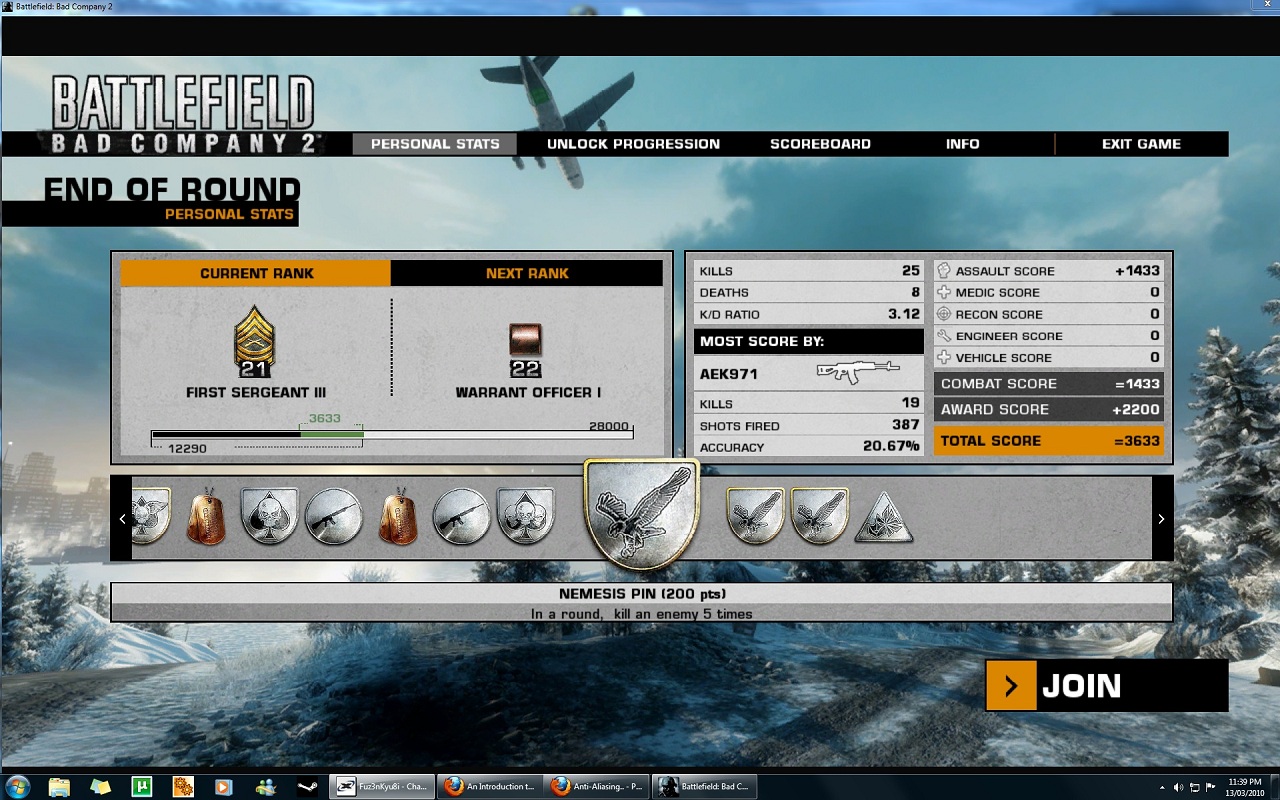1280x800 pixels.
Task: Click the 'ACCURACY' 20.67% row
Action: (x=809, y=447)
